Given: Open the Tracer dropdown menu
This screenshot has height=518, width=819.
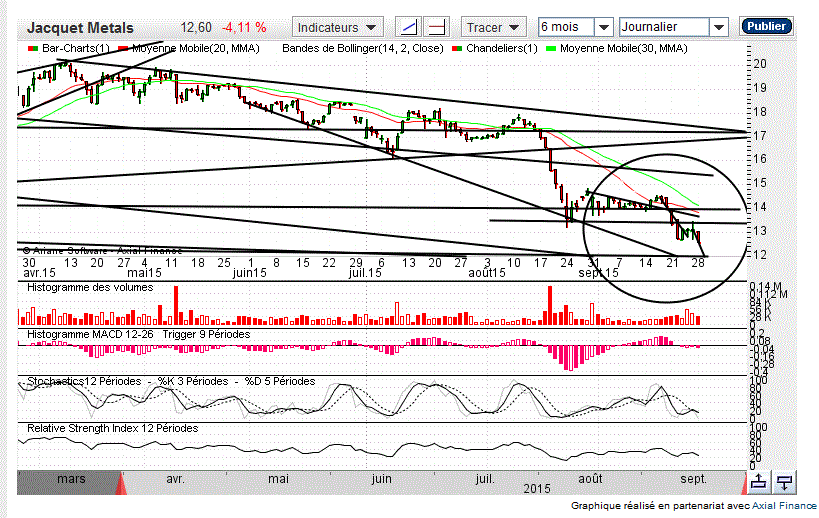Looking at the screenshot, I should click(493, 27).
